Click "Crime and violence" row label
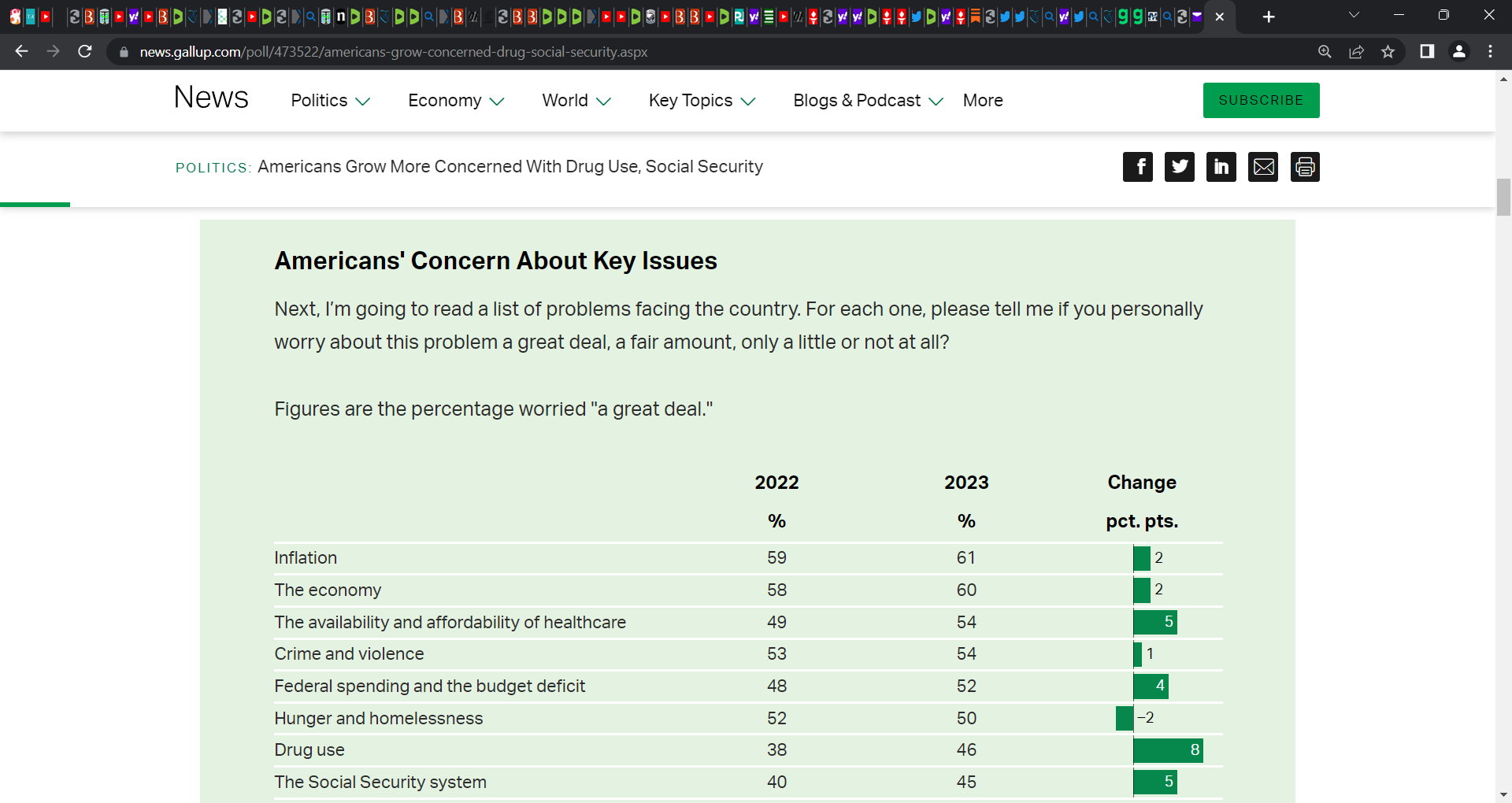Viewport: 1512px width, 803px height. pos(349,653)
